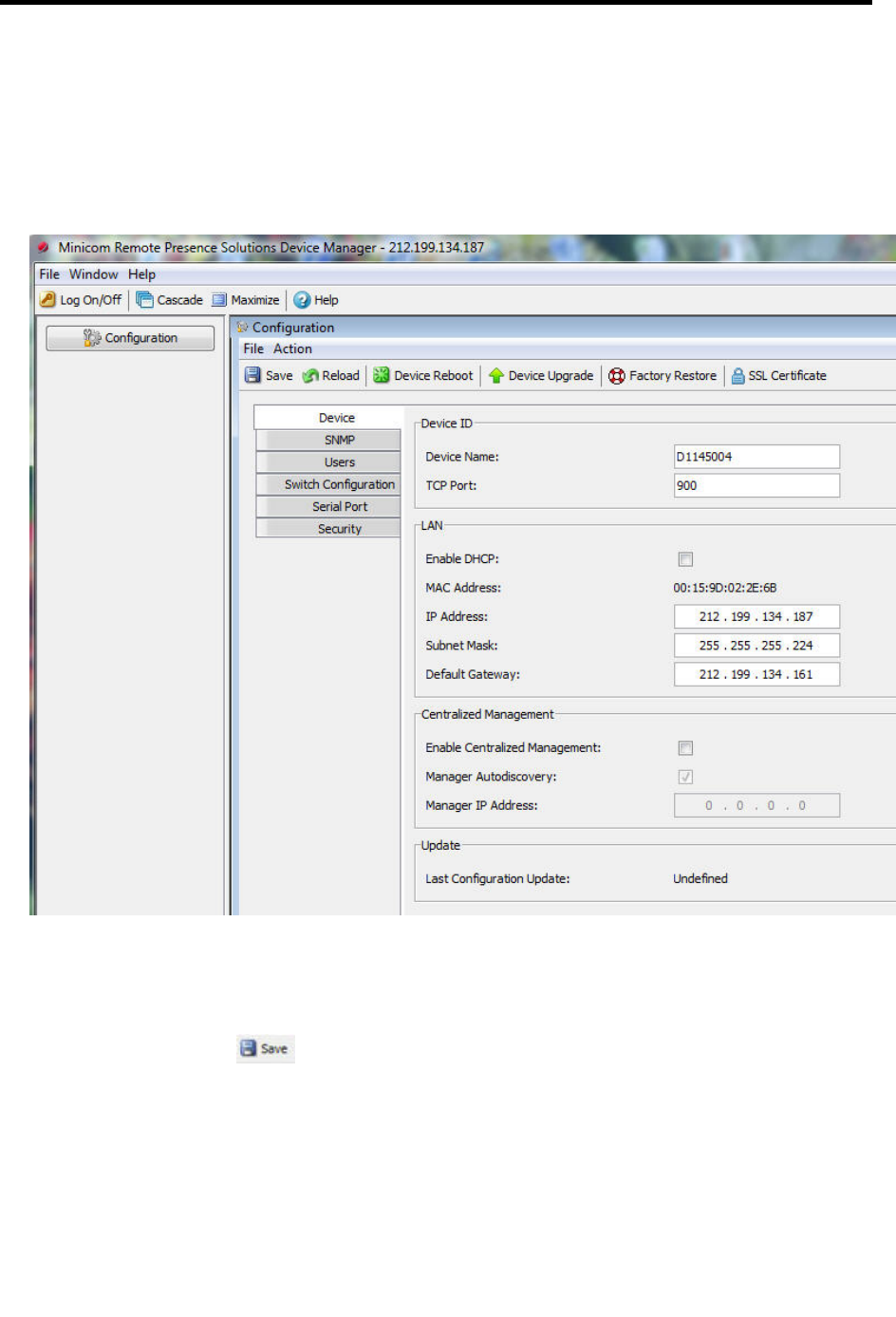Click the Subnet Mask field
The image size is (896, 1317).
756,645
